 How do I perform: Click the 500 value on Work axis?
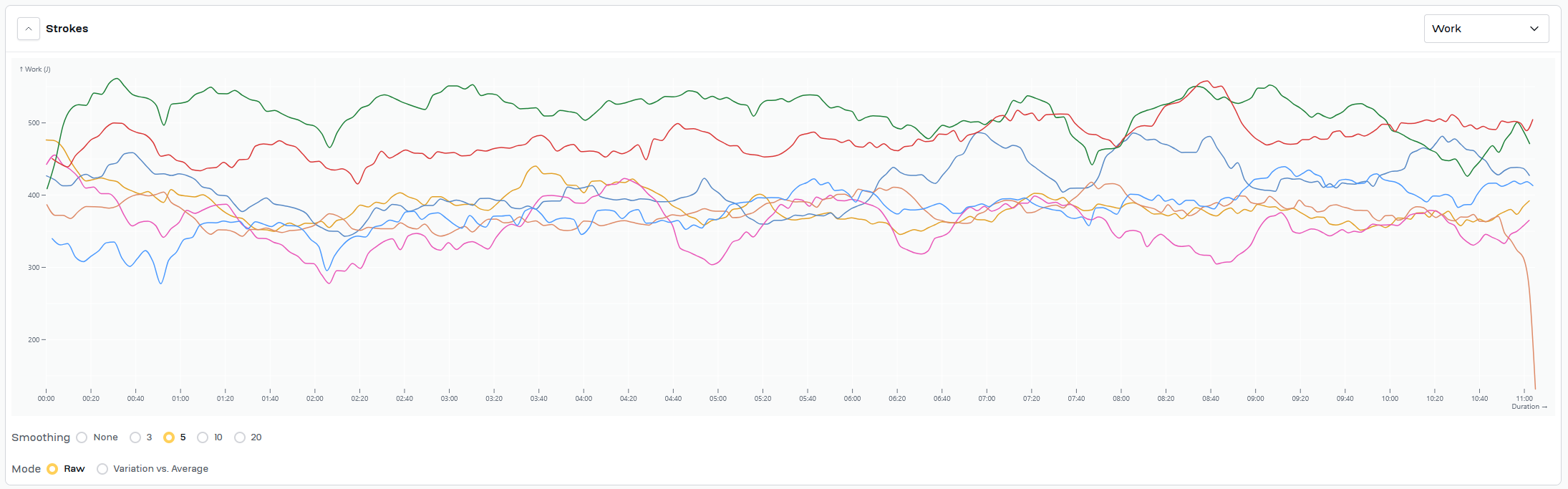pos(34,123)
